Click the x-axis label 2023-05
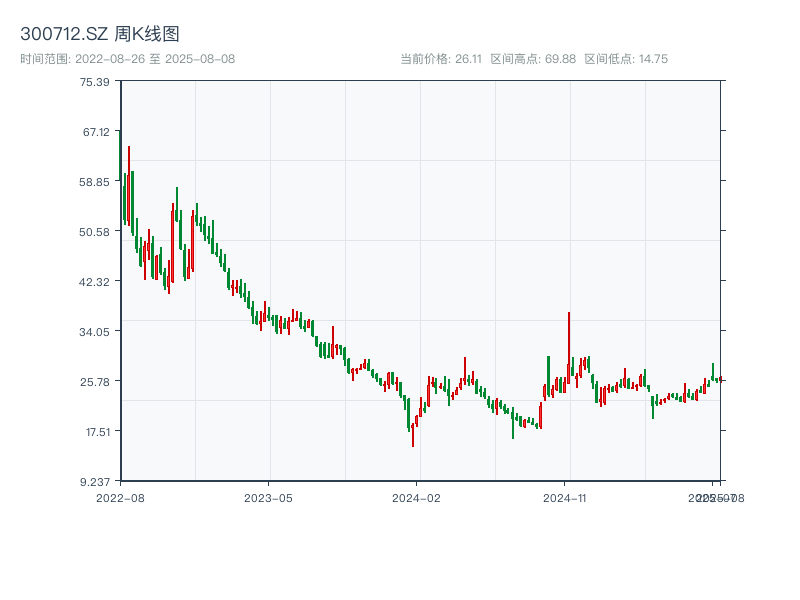Image resolution: width=800 pixels, height=600 pixels. pyautogui.click(x=268, y=498)
